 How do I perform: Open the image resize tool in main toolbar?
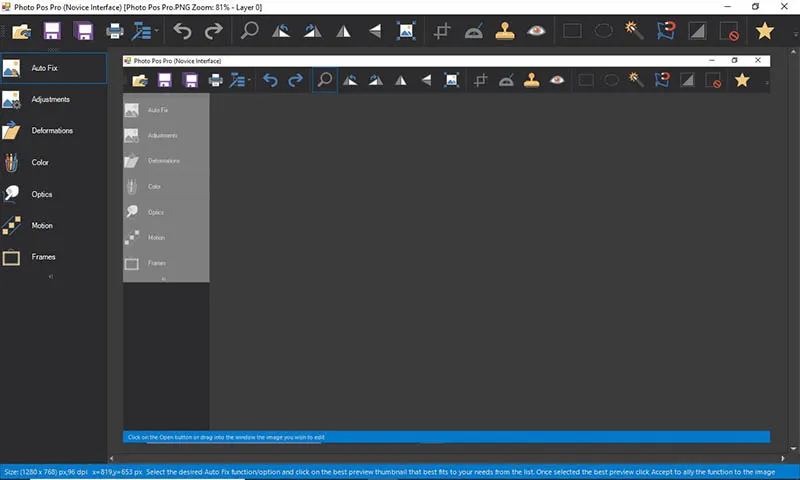(x=406, y=31)
